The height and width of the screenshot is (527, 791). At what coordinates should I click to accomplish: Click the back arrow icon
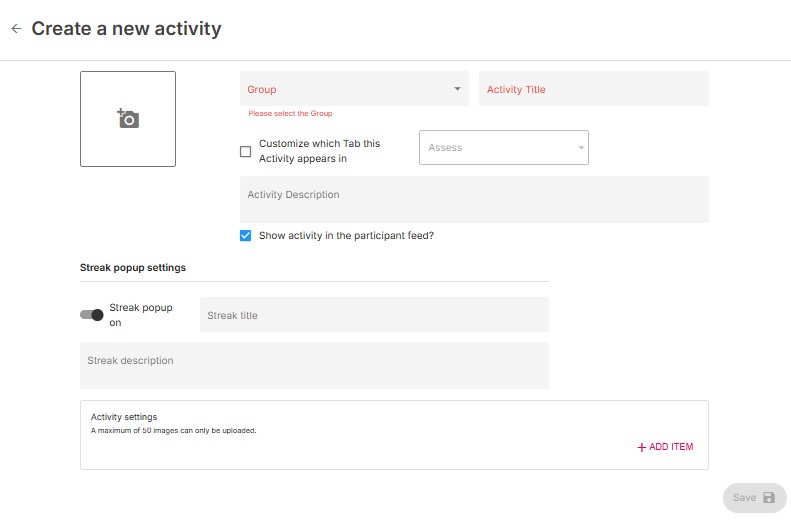pyautogui.click(x=16, y=29)
